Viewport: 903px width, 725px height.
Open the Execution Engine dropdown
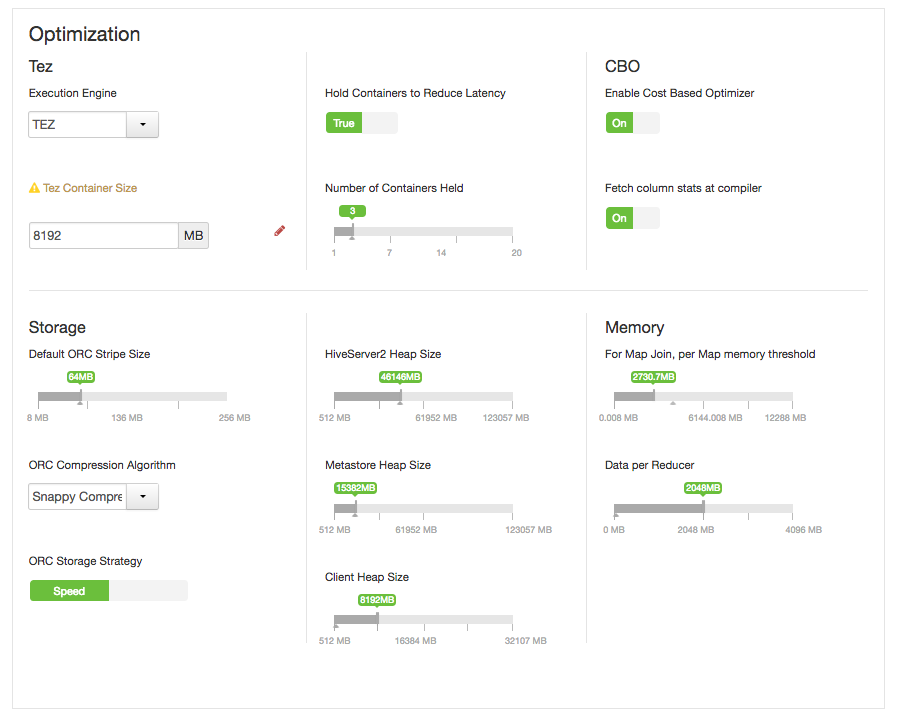pyautogui.click(x=142, y=125)
